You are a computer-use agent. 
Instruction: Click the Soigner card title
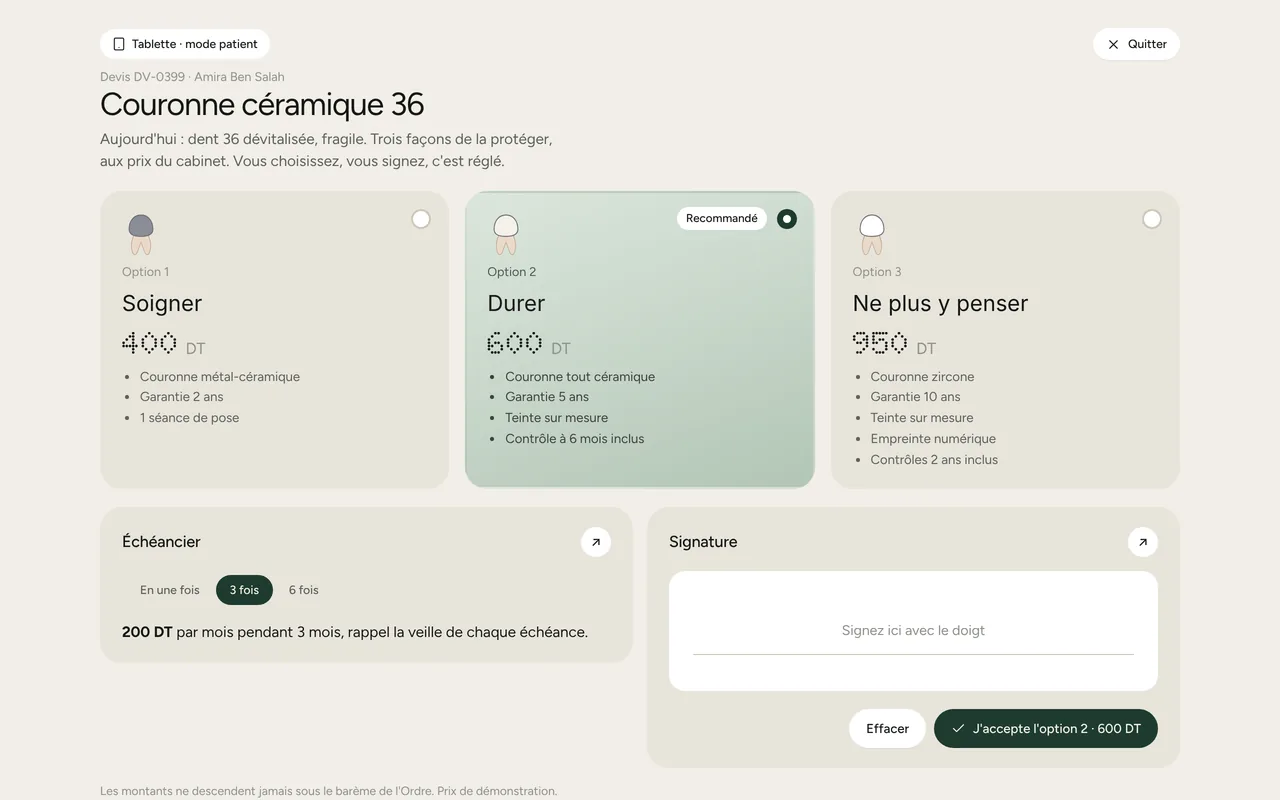162,303
